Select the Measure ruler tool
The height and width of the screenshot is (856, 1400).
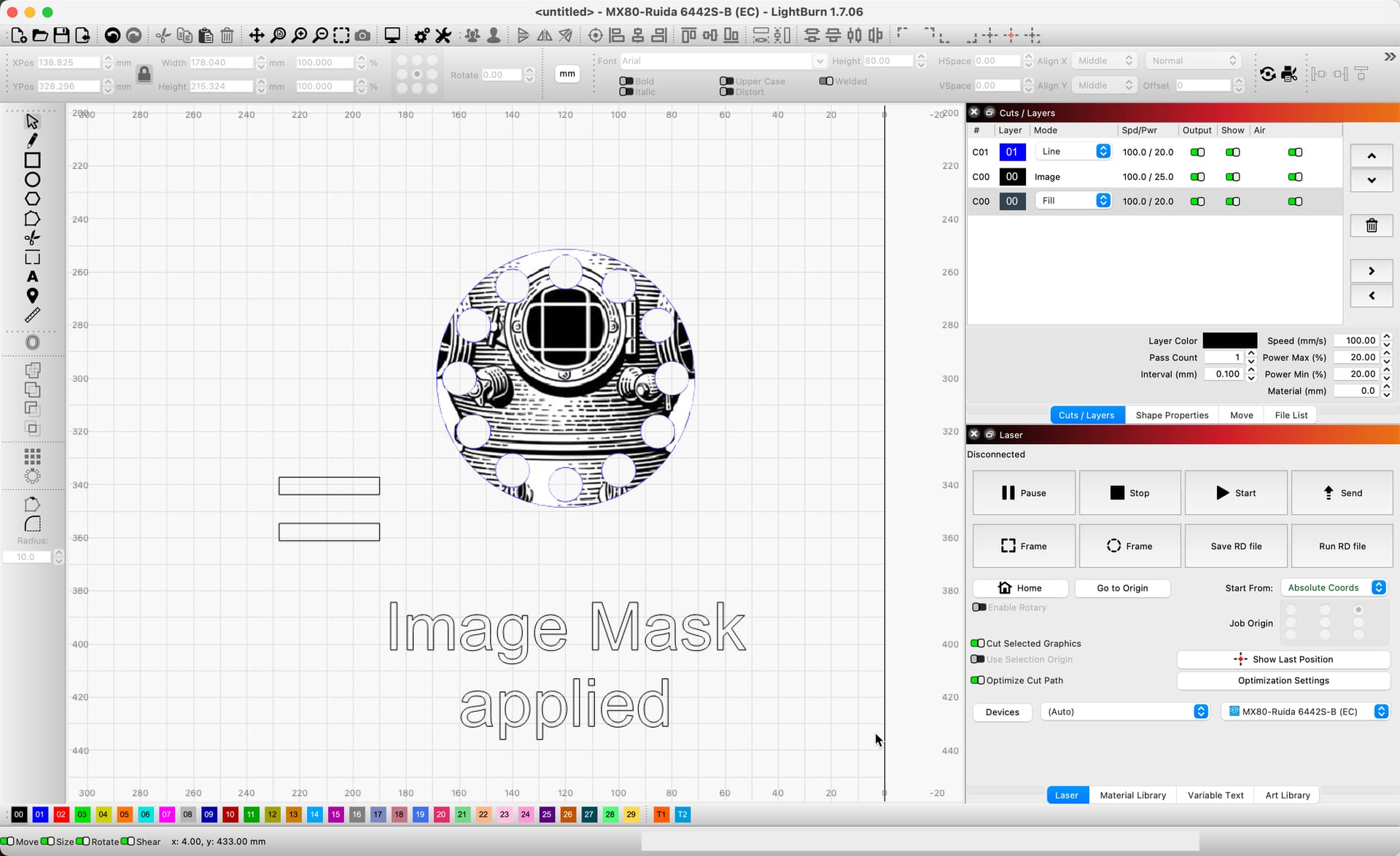click(x=32, y=315)
